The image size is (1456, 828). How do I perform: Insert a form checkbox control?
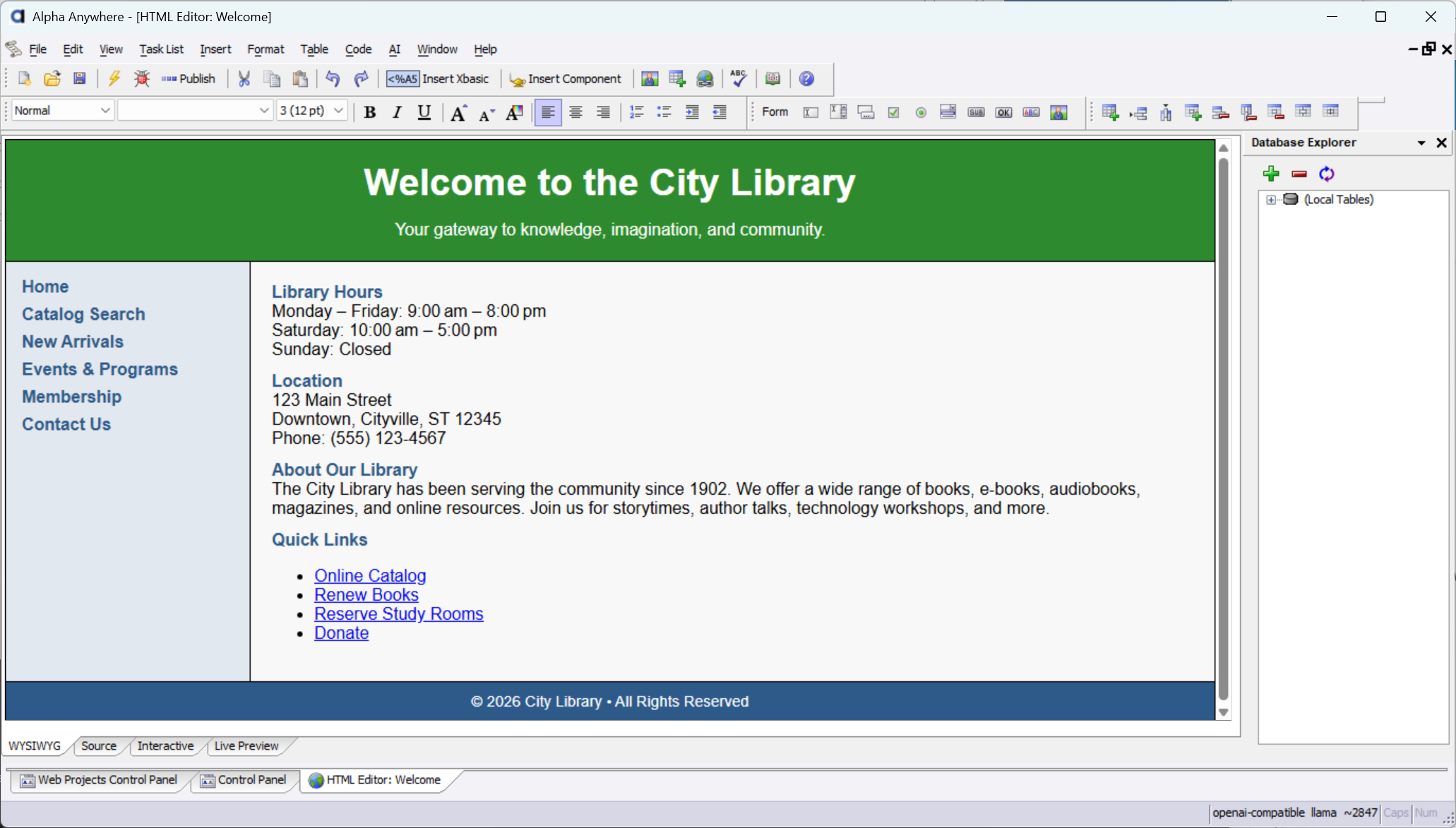[x=893, y=112]
